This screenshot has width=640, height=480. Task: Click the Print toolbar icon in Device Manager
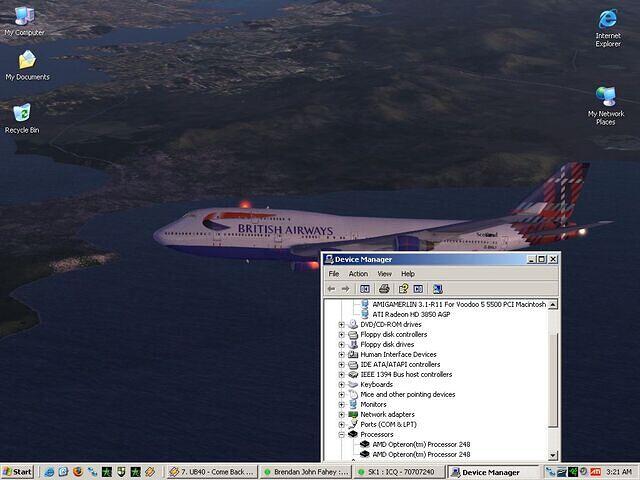point(384,289)
